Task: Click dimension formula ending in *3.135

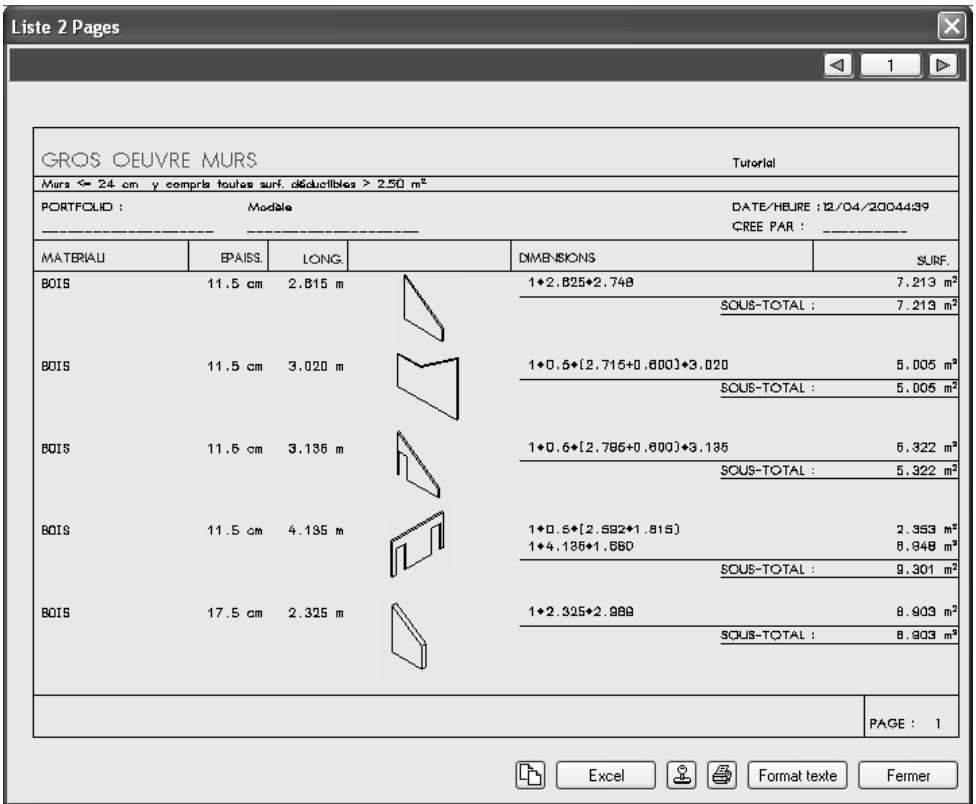Action: (x=628, y=447)
